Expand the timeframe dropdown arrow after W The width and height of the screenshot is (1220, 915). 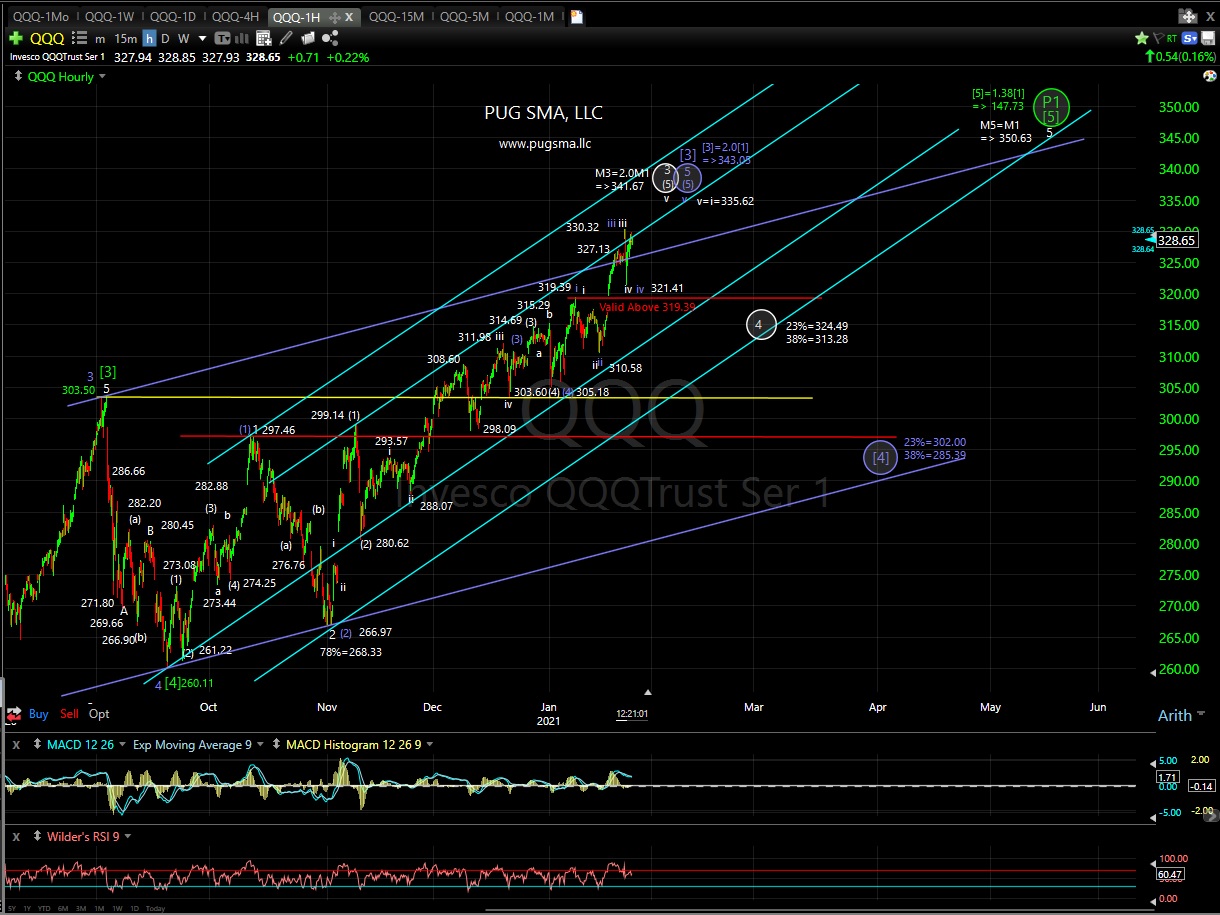(201, 38)
